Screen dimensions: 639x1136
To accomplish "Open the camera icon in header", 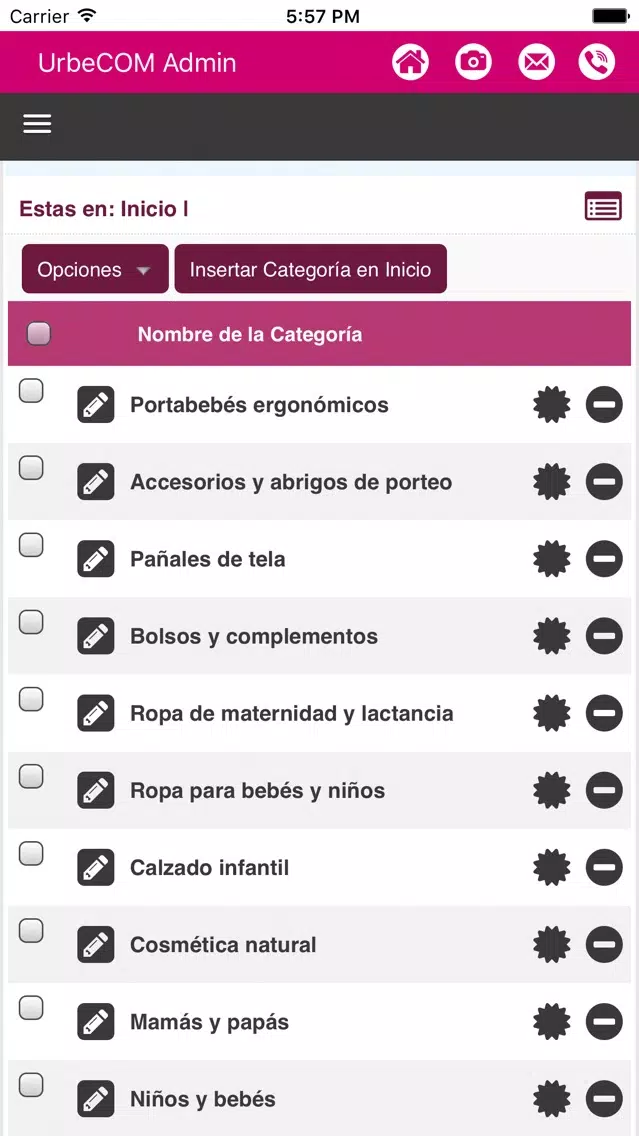I will [x=473, y=62].
